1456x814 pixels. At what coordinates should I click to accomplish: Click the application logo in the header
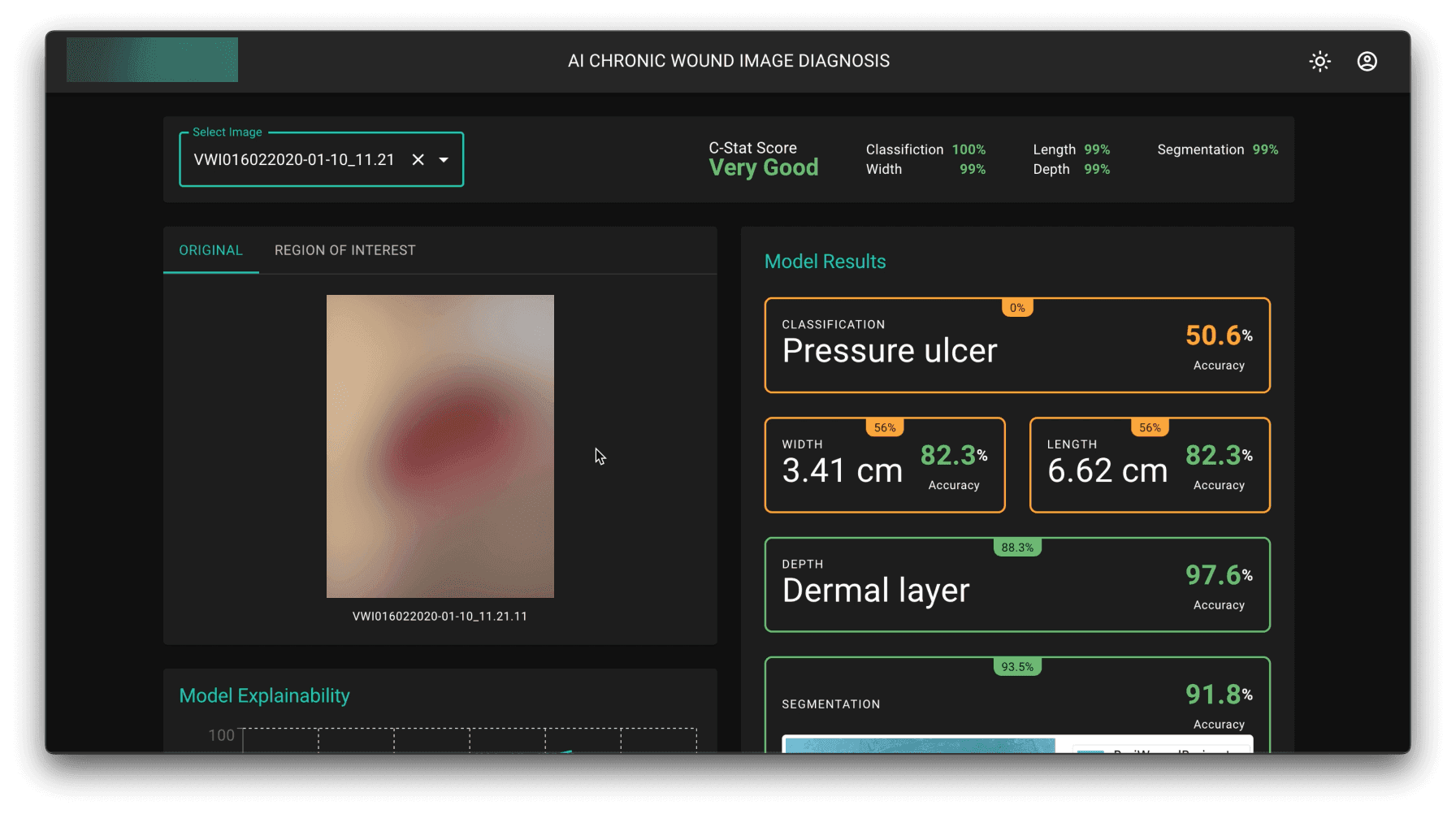(151, 59)
